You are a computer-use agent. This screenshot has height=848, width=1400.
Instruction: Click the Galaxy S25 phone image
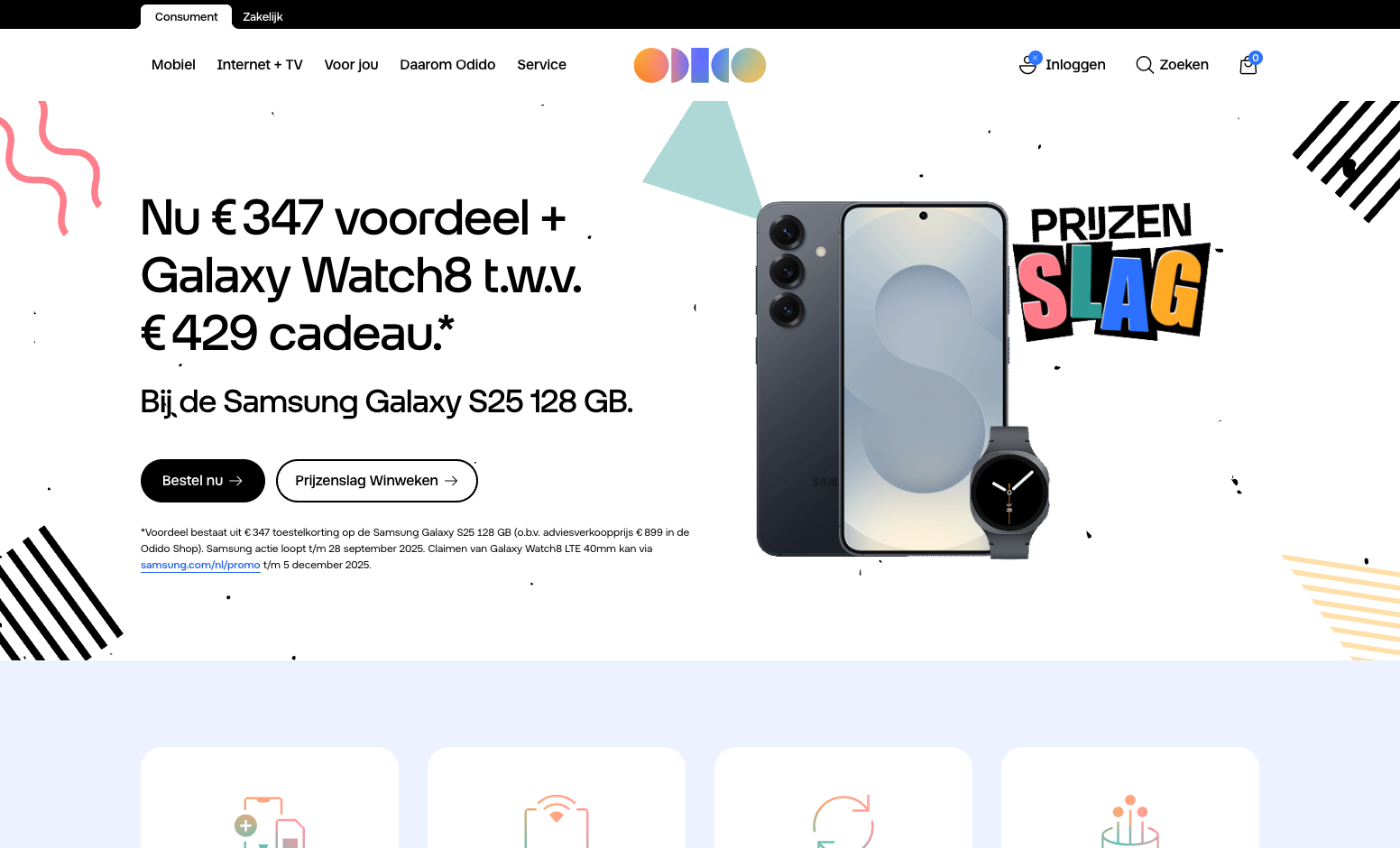(x=882, y=379)
